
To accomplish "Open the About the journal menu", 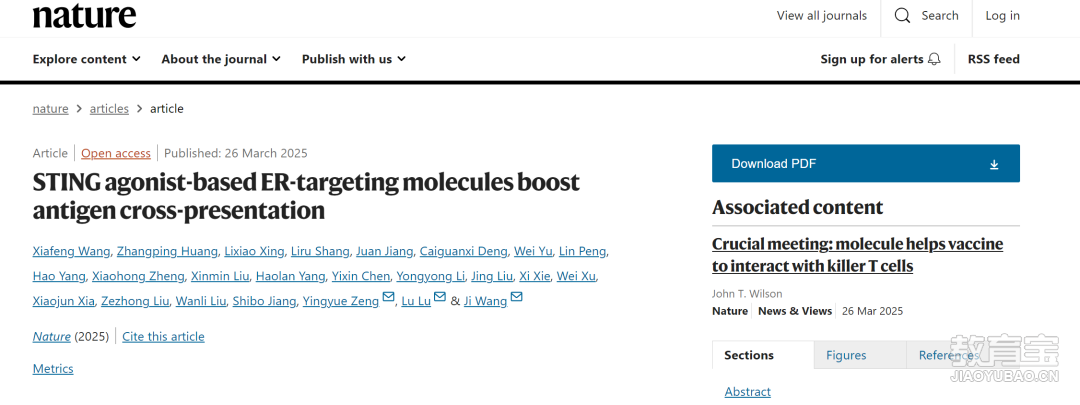I will tap(221, 59).
